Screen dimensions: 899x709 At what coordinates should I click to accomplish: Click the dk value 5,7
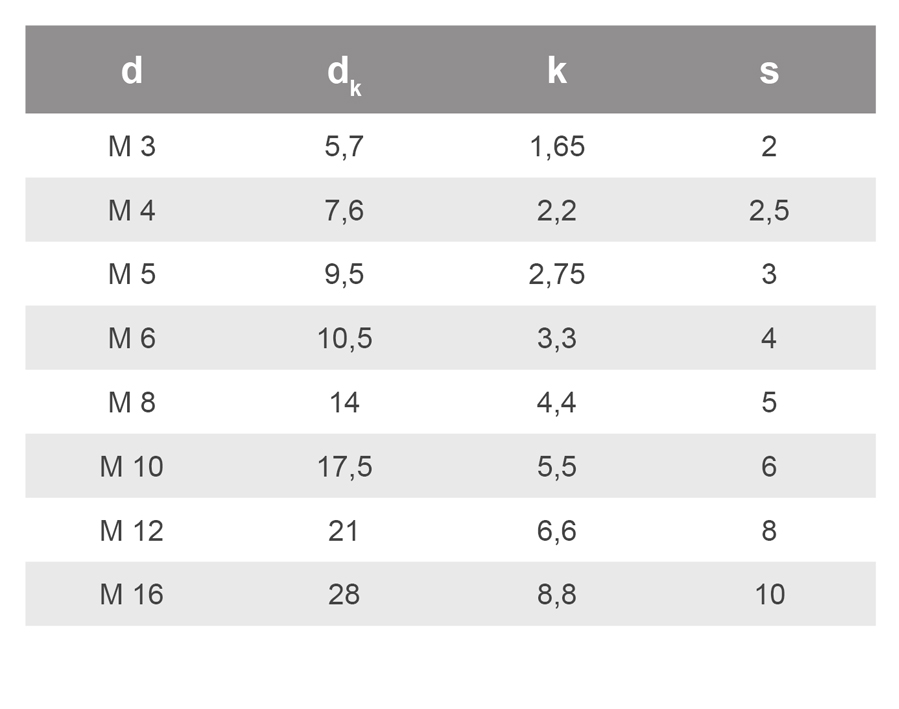[344, 147]
